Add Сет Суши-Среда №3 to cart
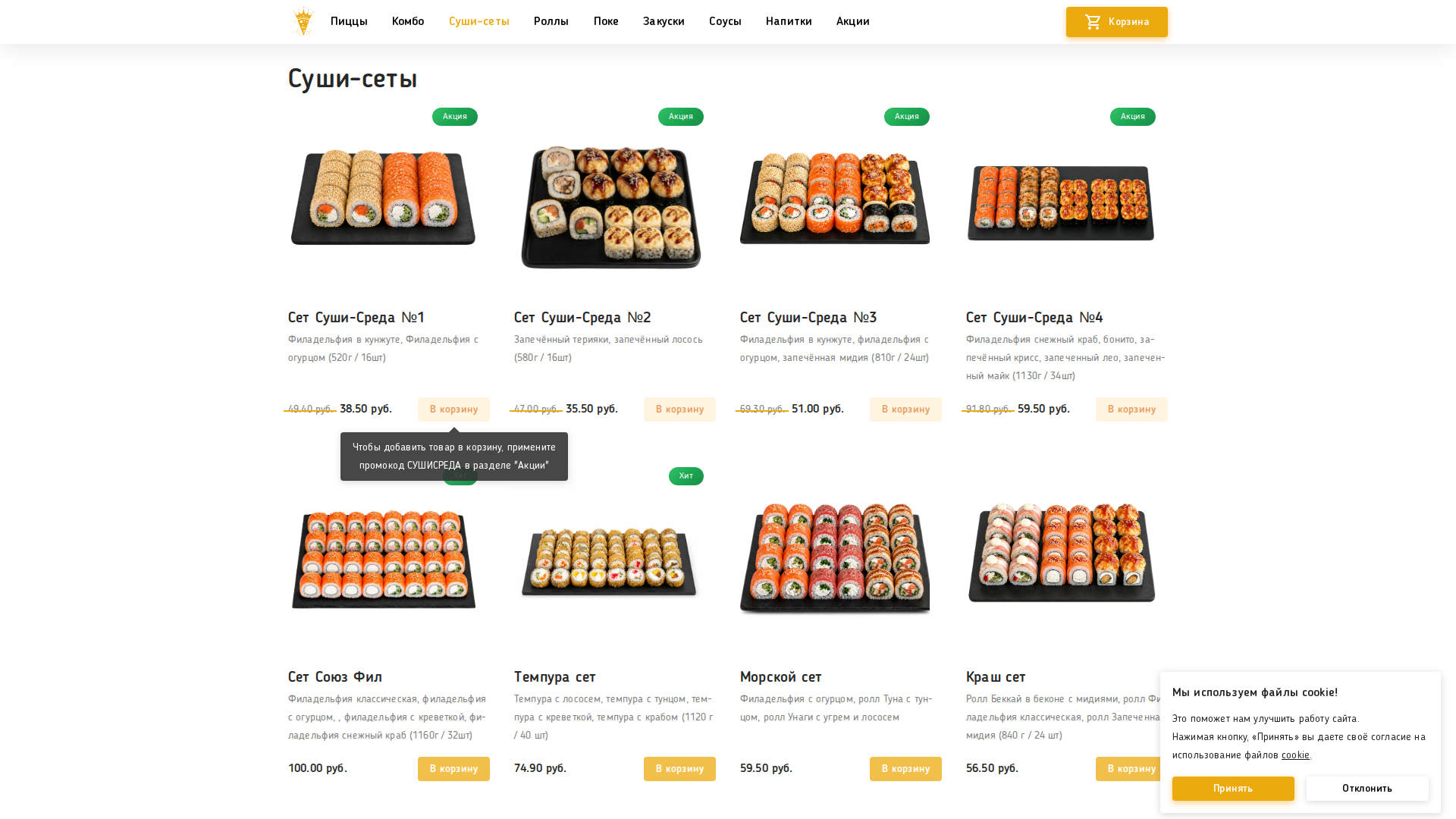The height and width of the screenshot is (819, 1456). [x=905, y=409]
